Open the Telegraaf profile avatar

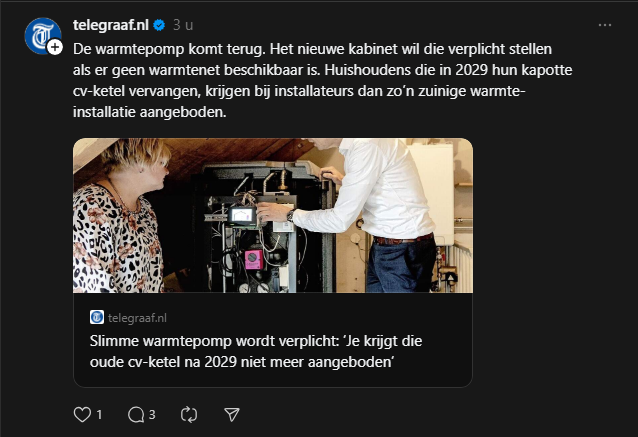point(42,36)
